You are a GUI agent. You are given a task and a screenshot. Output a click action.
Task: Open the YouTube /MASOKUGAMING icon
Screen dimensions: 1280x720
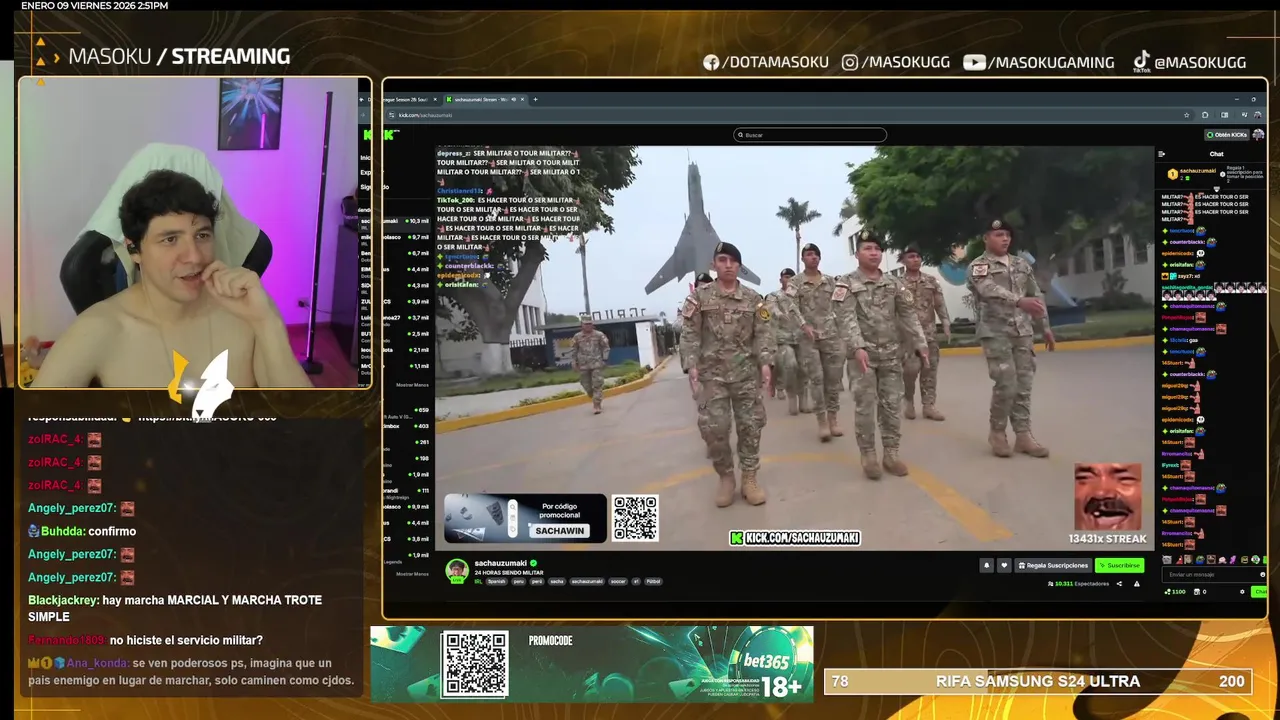pyautogui.click(x=974, y=62)
